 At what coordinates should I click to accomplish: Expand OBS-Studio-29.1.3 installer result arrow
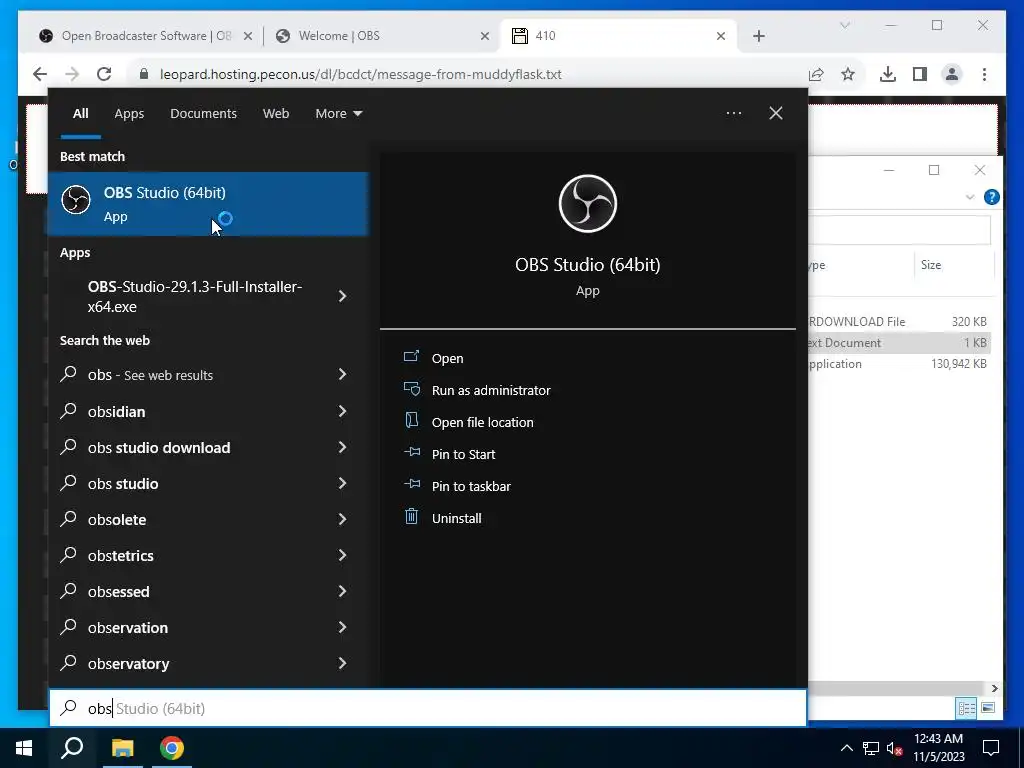click(342, 296)
